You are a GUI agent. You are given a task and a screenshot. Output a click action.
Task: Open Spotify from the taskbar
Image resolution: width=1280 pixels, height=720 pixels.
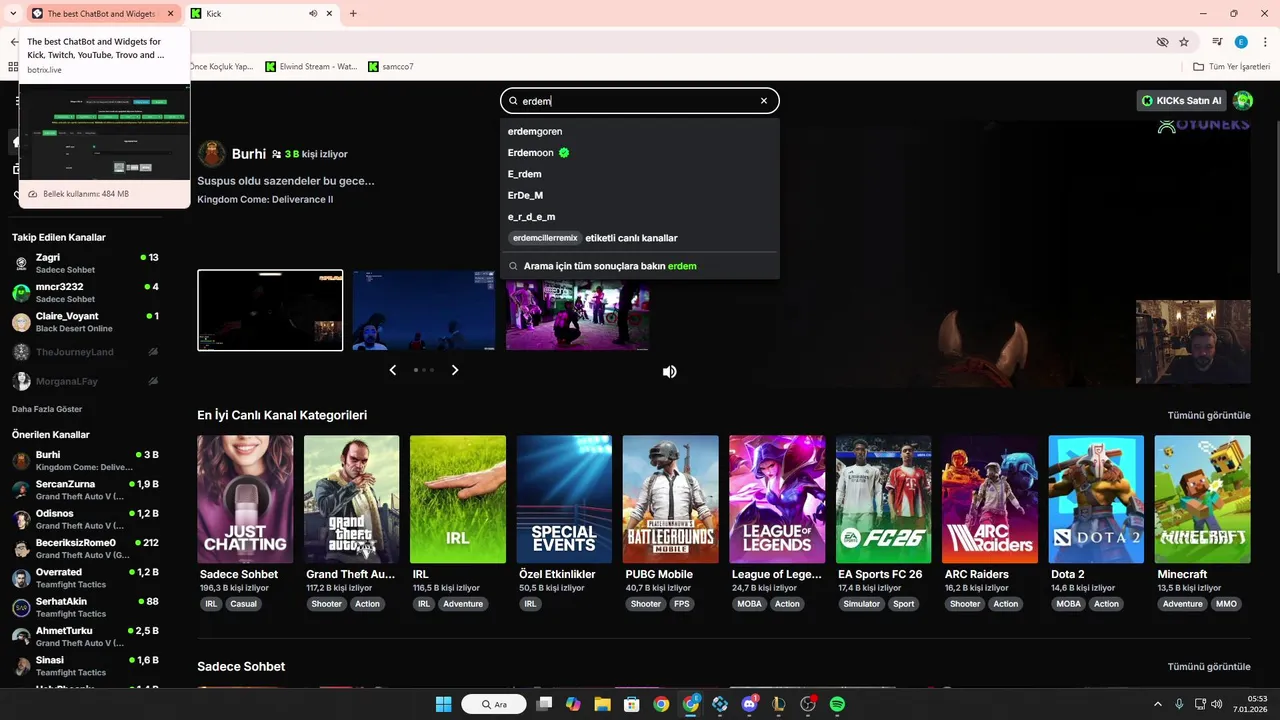click(x=838, y=704)
